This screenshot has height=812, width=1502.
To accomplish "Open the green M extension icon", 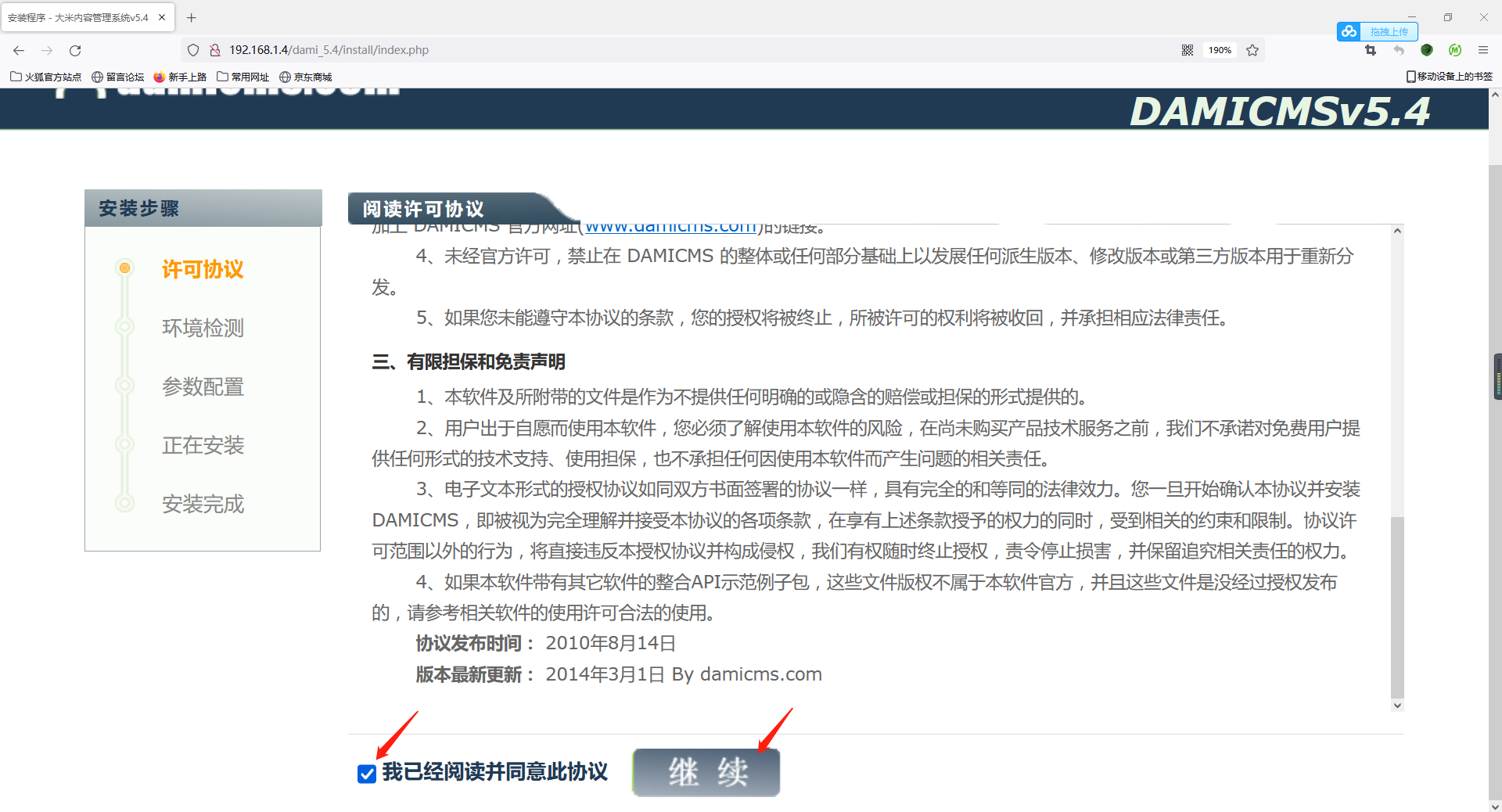I will (x=1455, y=49).
